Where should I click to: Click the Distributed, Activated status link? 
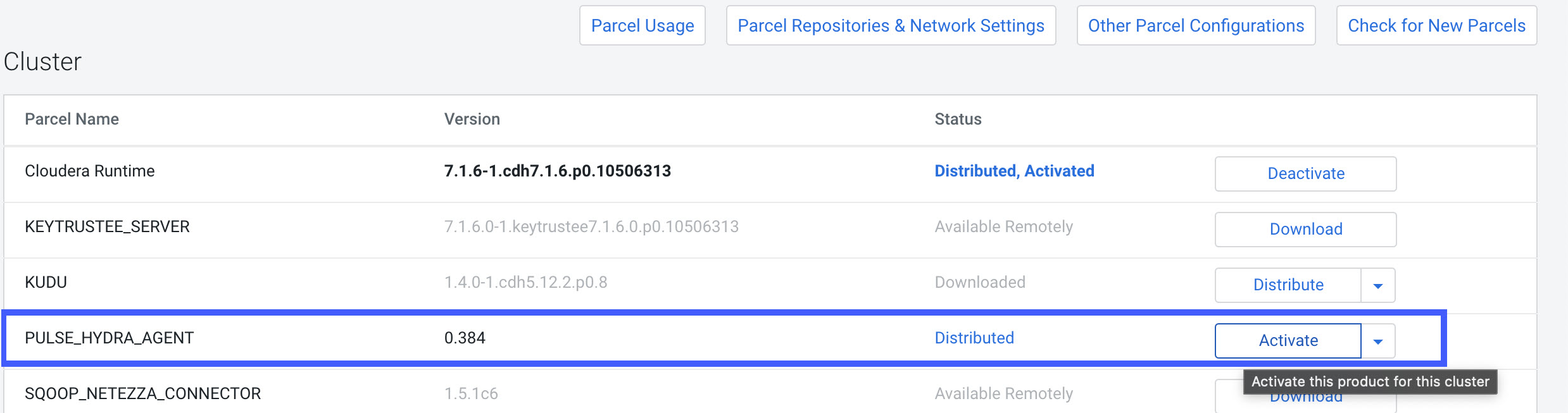pos(1014,171)
